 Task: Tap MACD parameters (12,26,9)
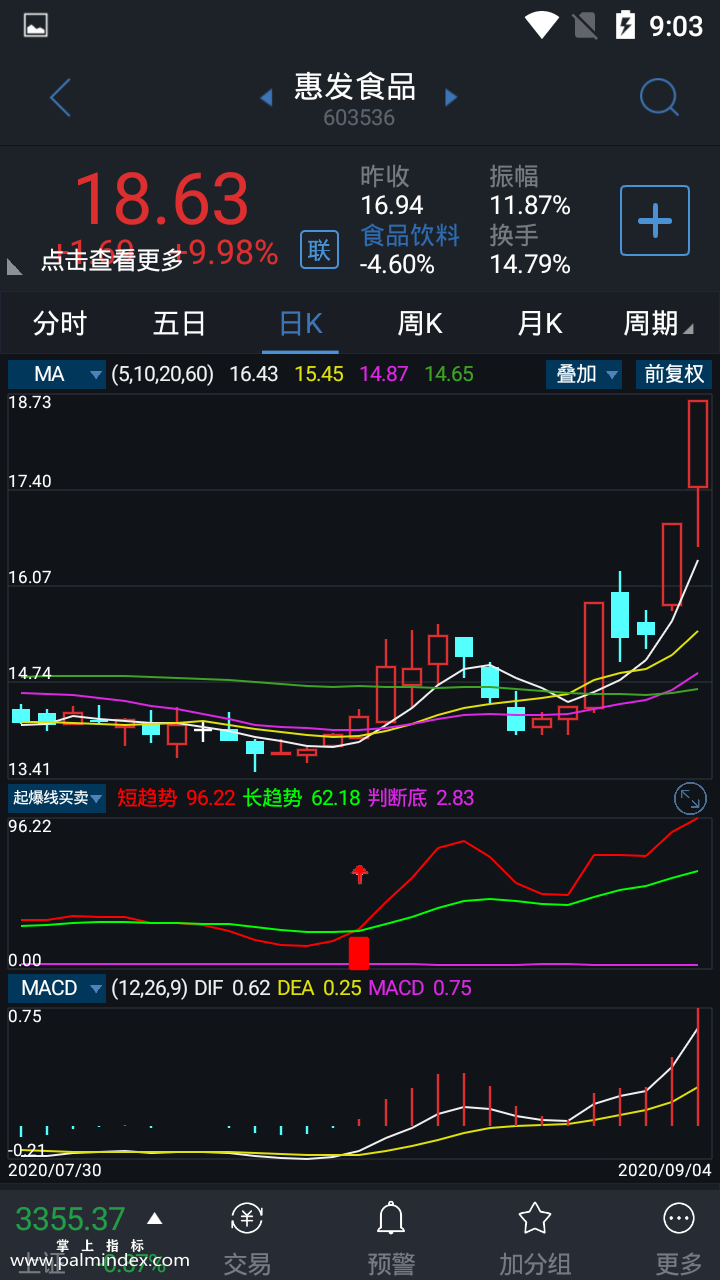(149, 988)
